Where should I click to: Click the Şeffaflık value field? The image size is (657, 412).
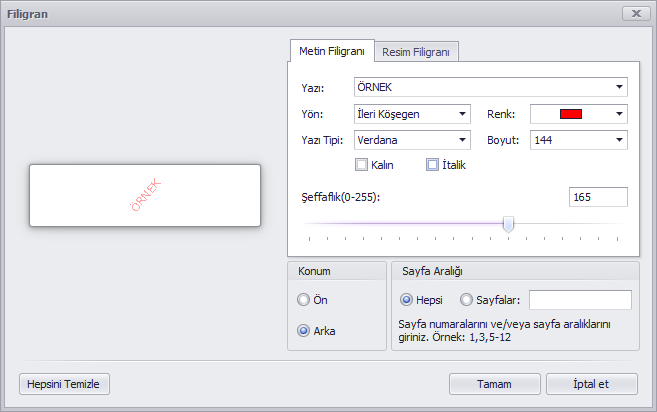598,197
